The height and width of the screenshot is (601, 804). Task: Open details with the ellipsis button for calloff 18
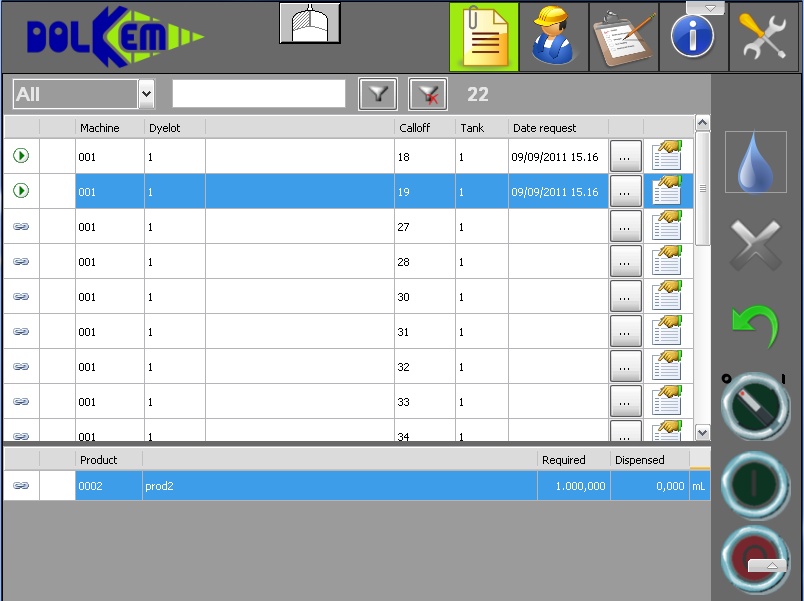(626, 156)
